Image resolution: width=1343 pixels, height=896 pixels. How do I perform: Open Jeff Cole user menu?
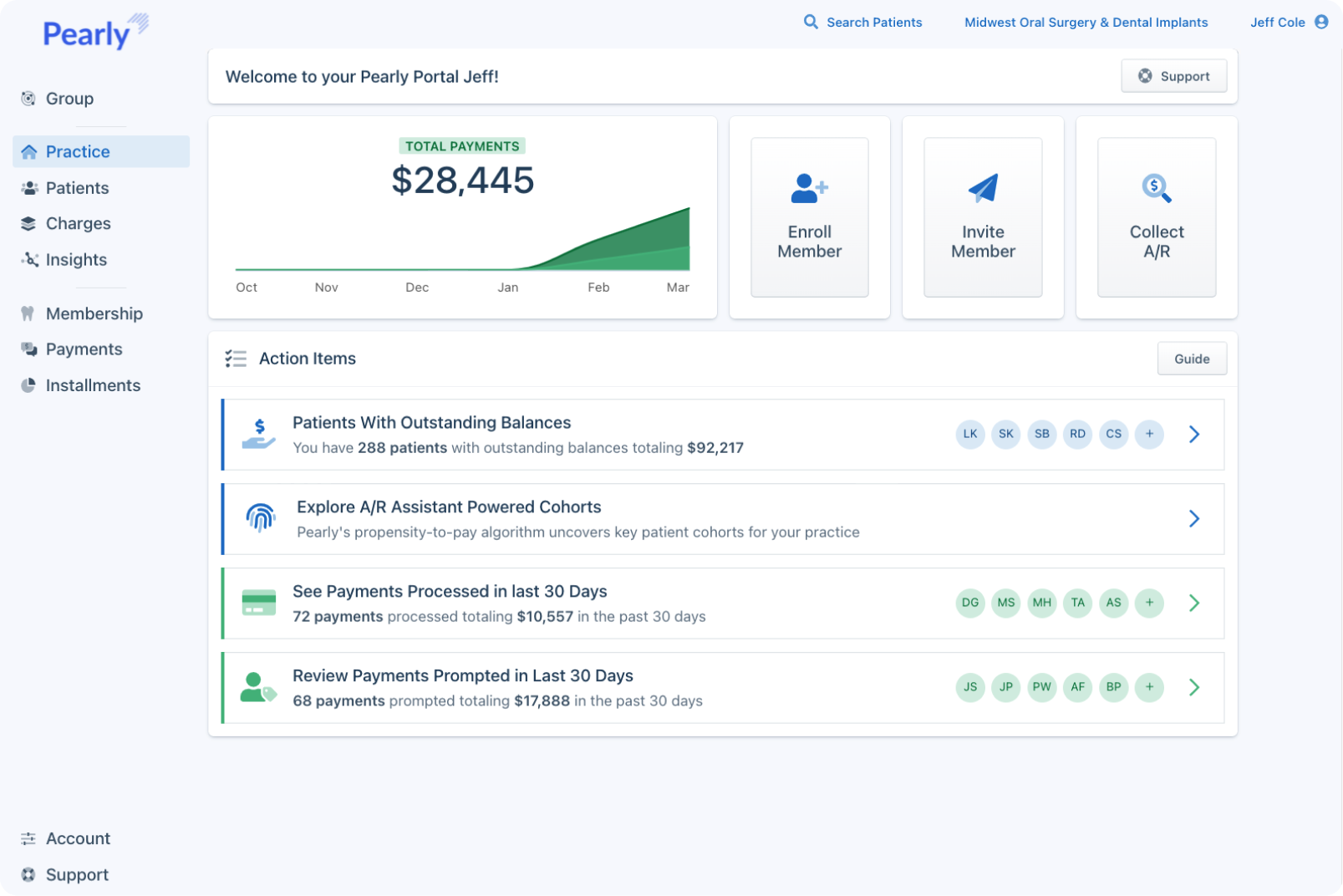[1290, 22]
